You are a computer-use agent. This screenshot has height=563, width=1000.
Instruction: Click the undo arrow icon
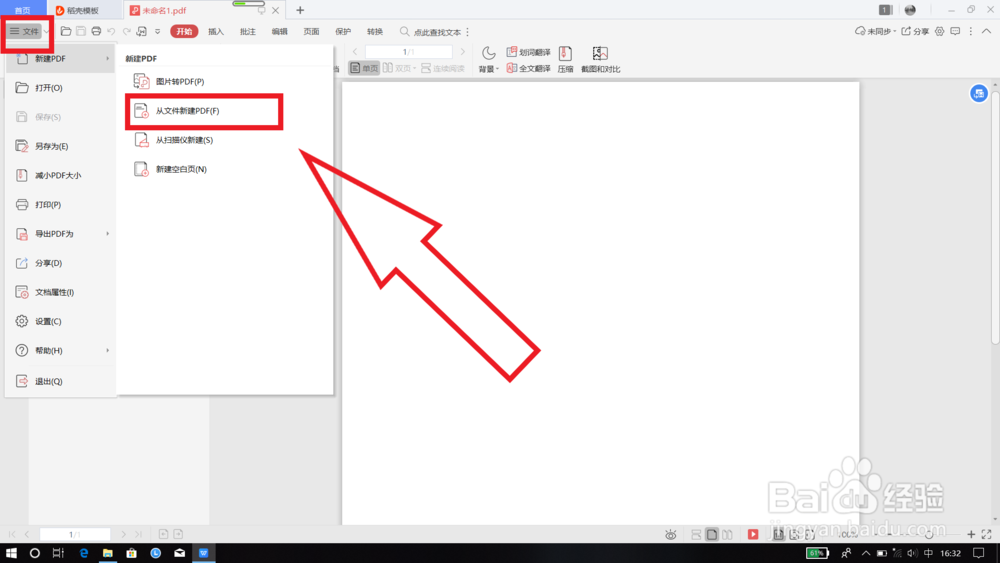112,31
